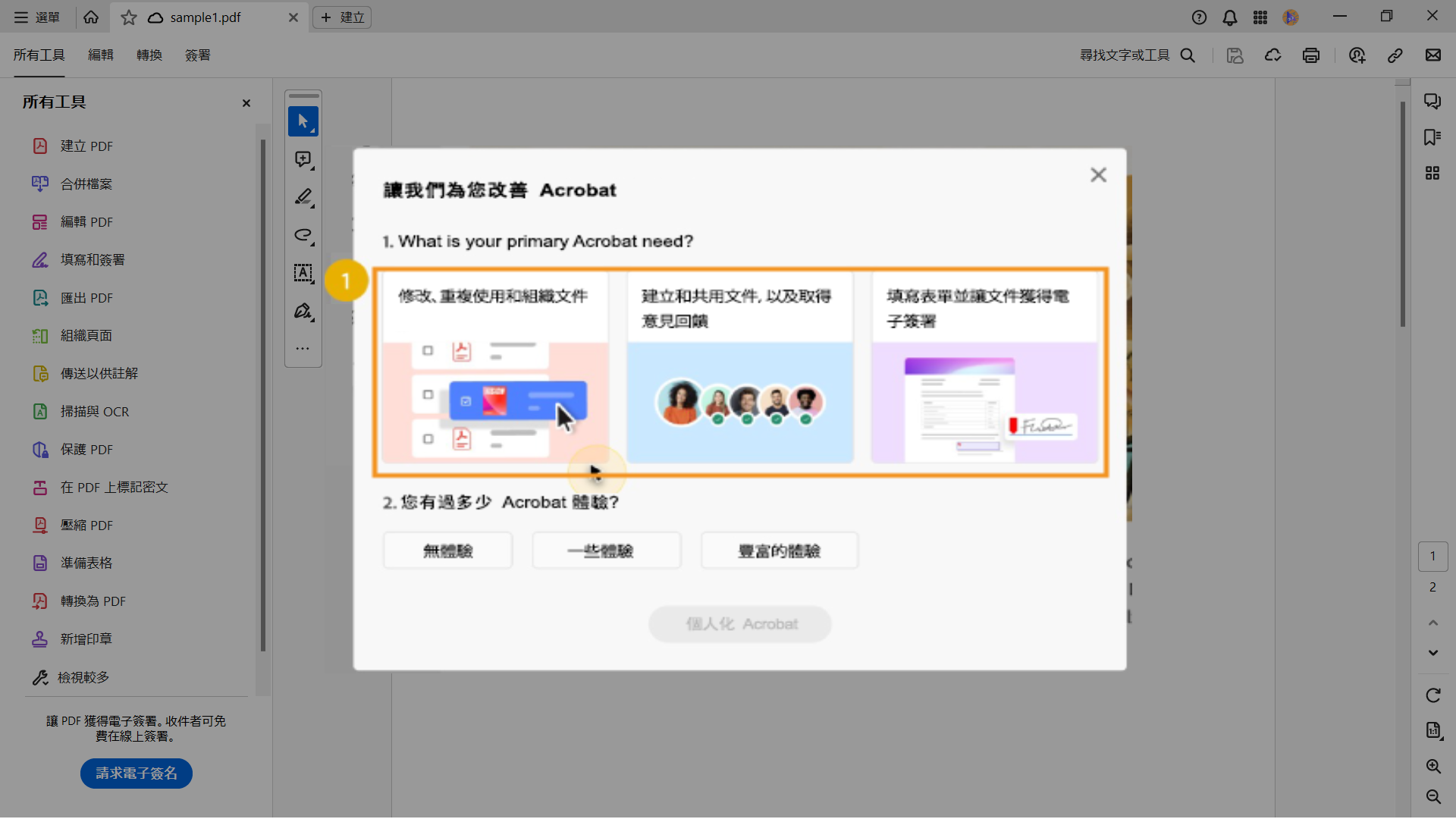Select the comment tool in the left toolbar
Image resolution: width=1456 pixels, height=819 pixels.
coord(303,159)
